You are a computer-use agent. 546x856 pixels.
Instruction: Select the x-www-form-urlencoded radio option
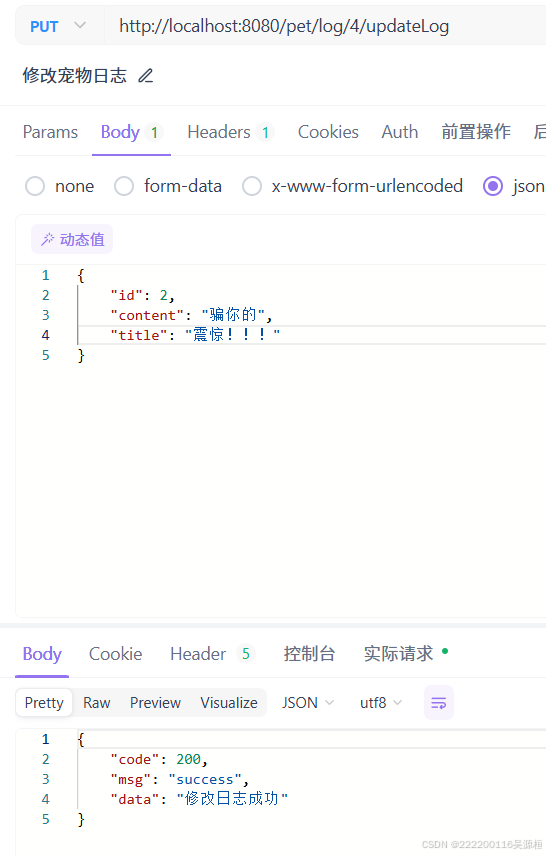coord(252,186)
